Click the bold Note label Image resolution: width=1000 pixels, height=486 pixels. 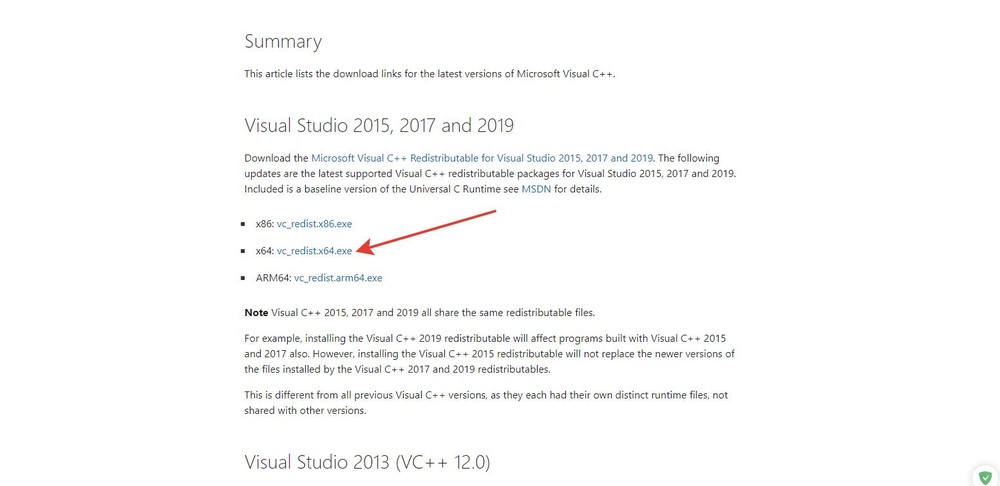(256, 313)
